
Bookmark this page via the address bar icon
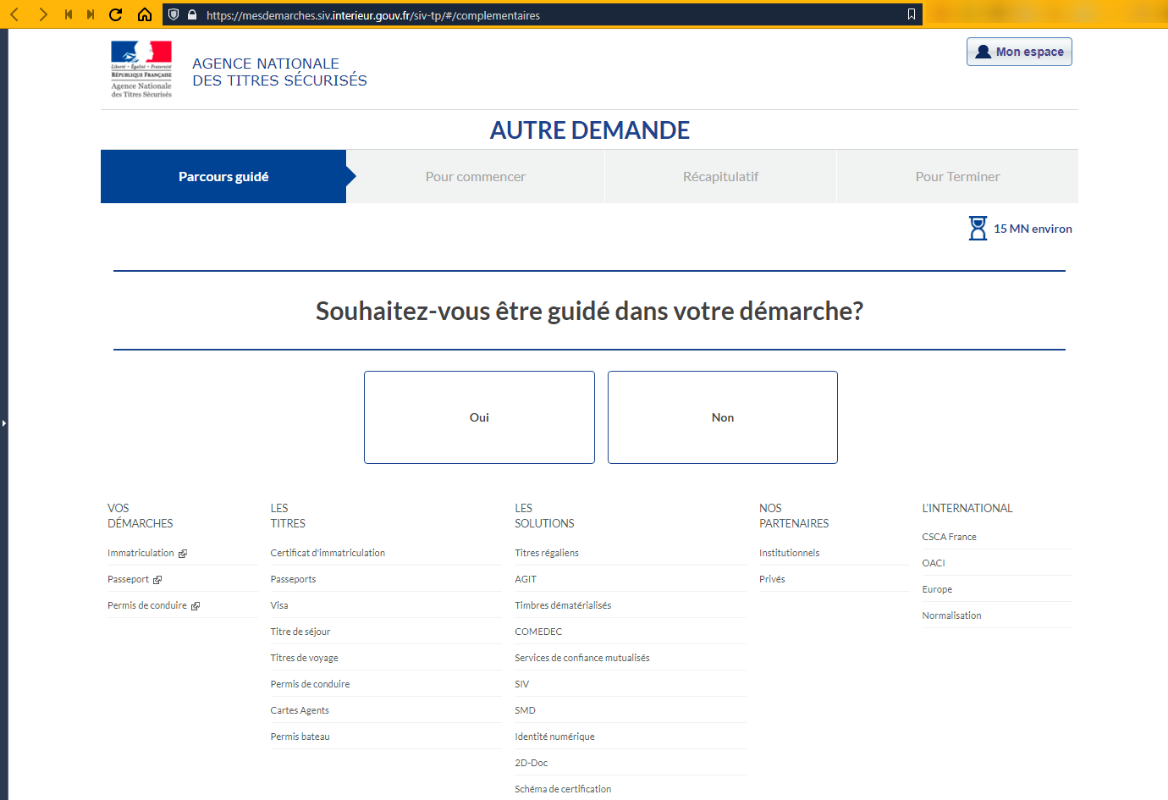click(910, 15)
